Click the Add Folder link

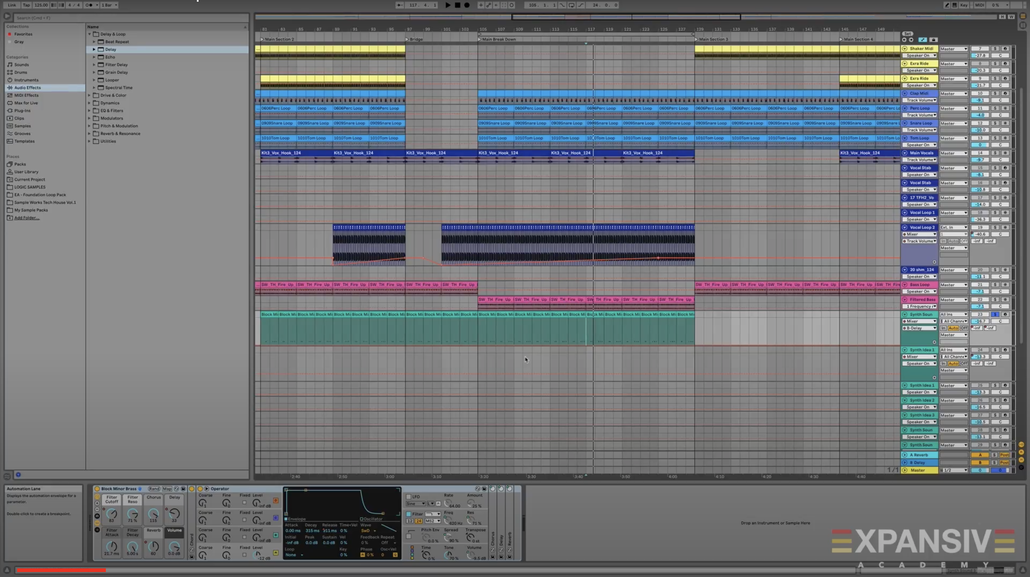(x=26, y=218)
